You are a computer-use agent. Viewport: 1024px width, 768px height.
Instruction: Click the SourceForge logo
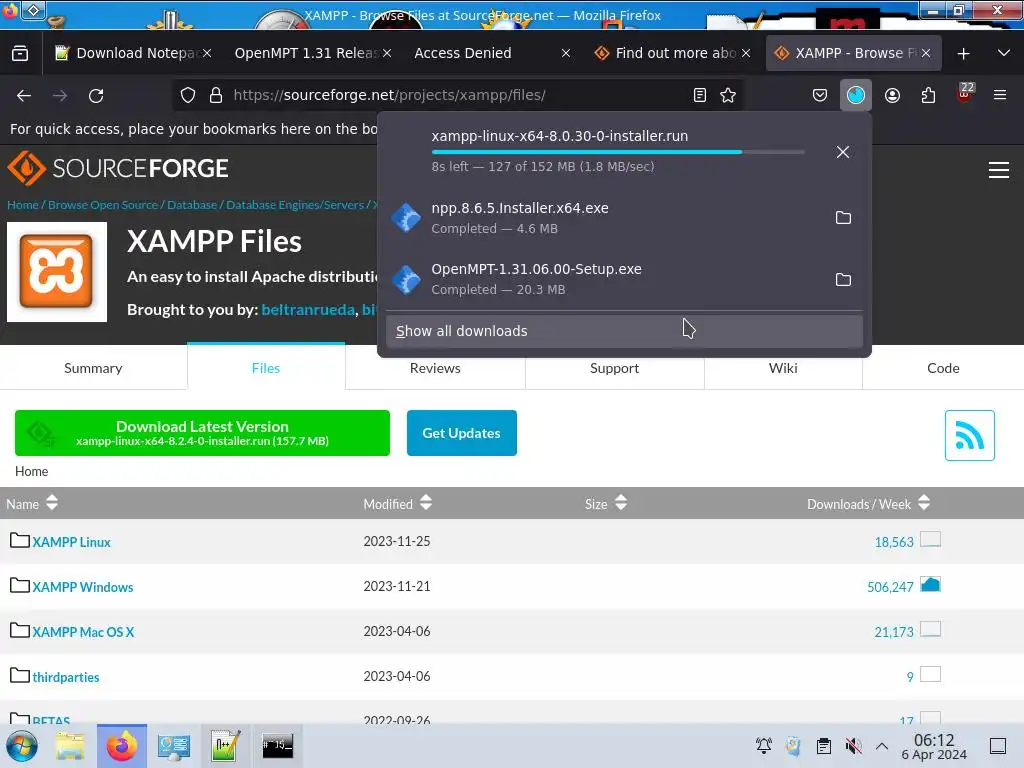pos(118,168)
